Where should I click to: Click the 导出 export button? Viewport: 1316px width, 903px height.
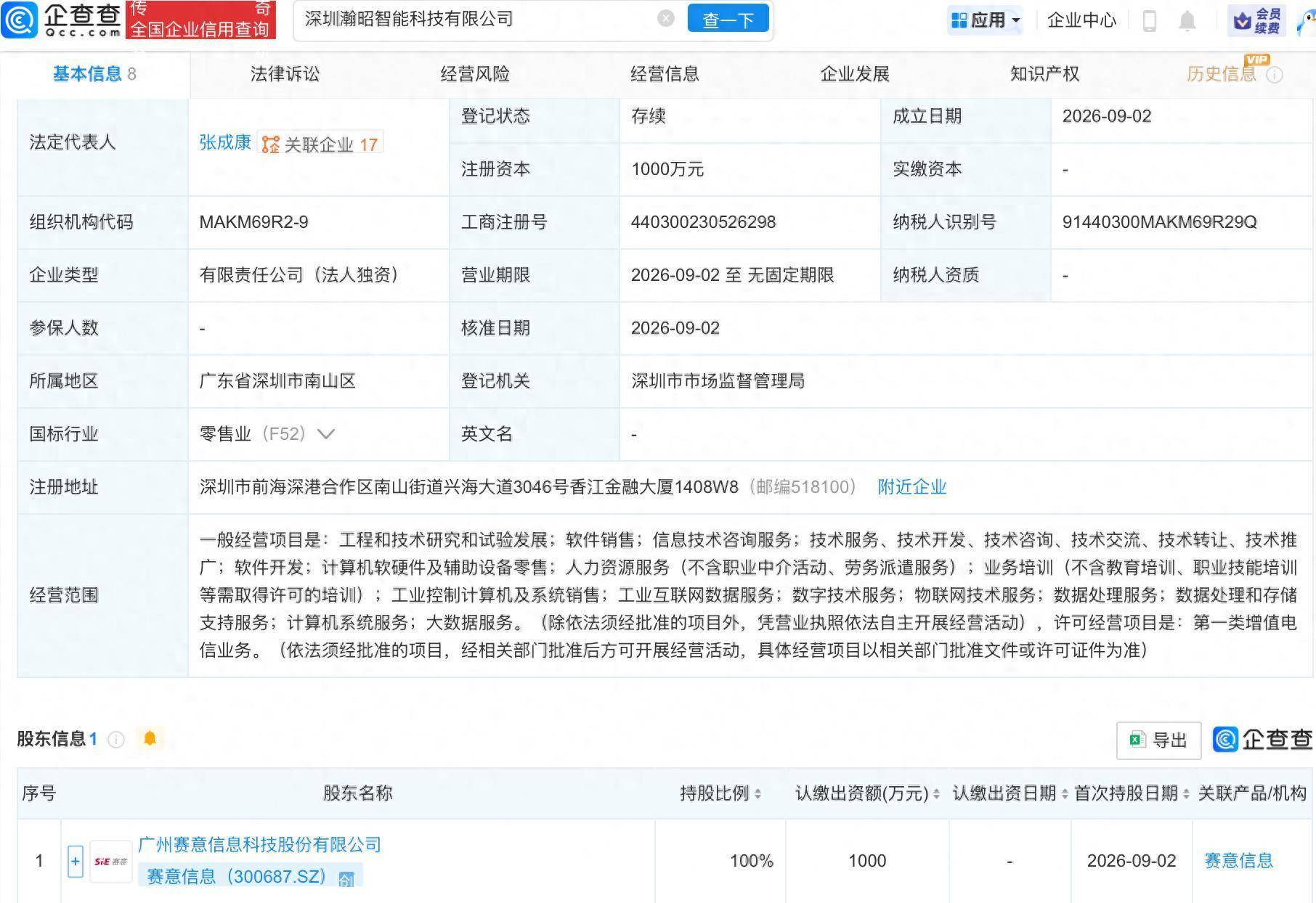[x=1158, y=740]
